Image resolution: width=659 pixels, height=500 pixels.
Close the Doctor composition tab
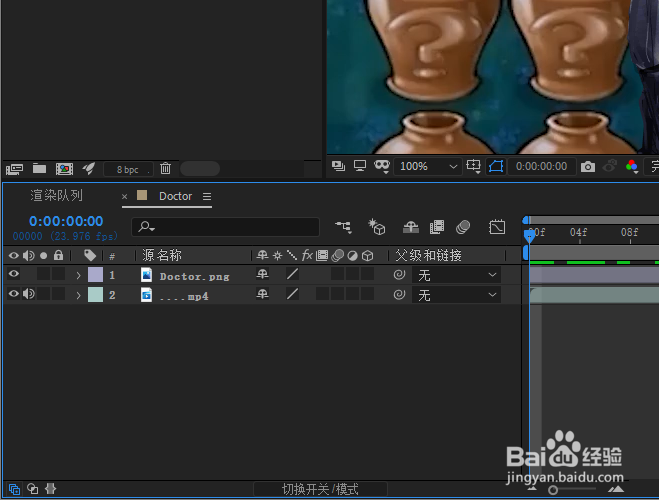(x=124, y=196)
